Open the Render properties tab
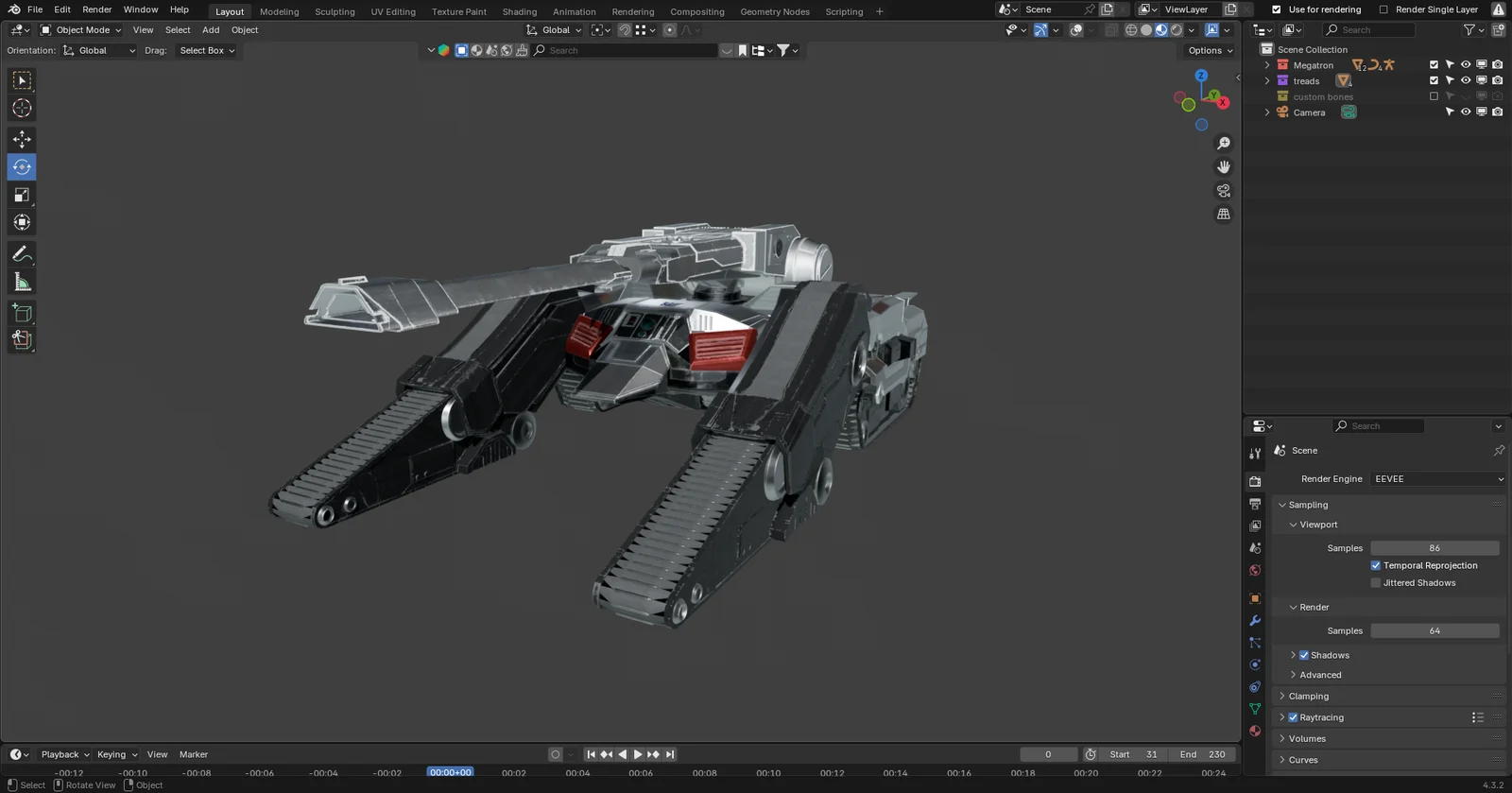 pyautogui.click(x=1255, y=481)
